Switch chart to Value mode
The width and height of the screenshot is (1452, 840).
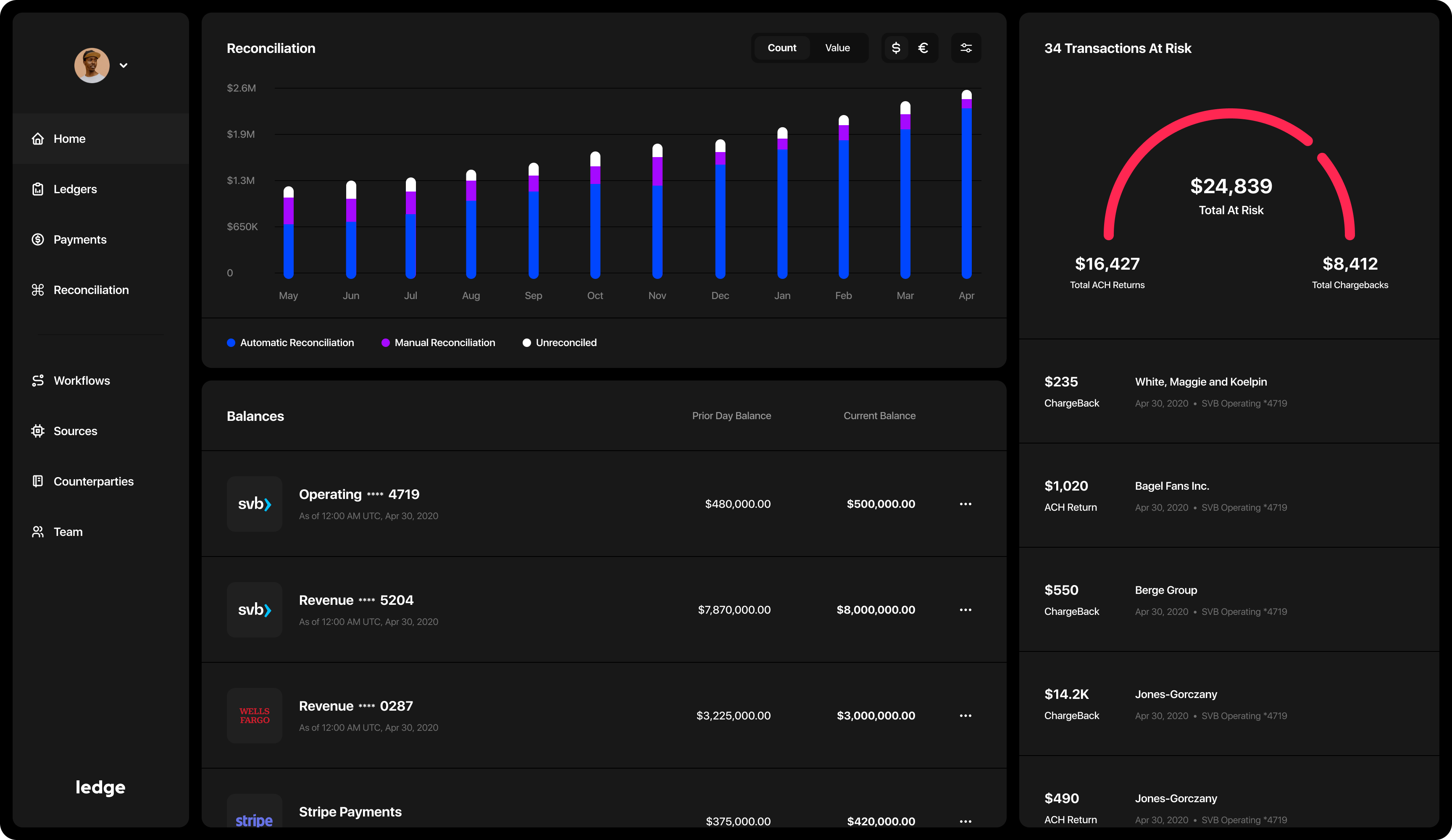pos(837,48)
